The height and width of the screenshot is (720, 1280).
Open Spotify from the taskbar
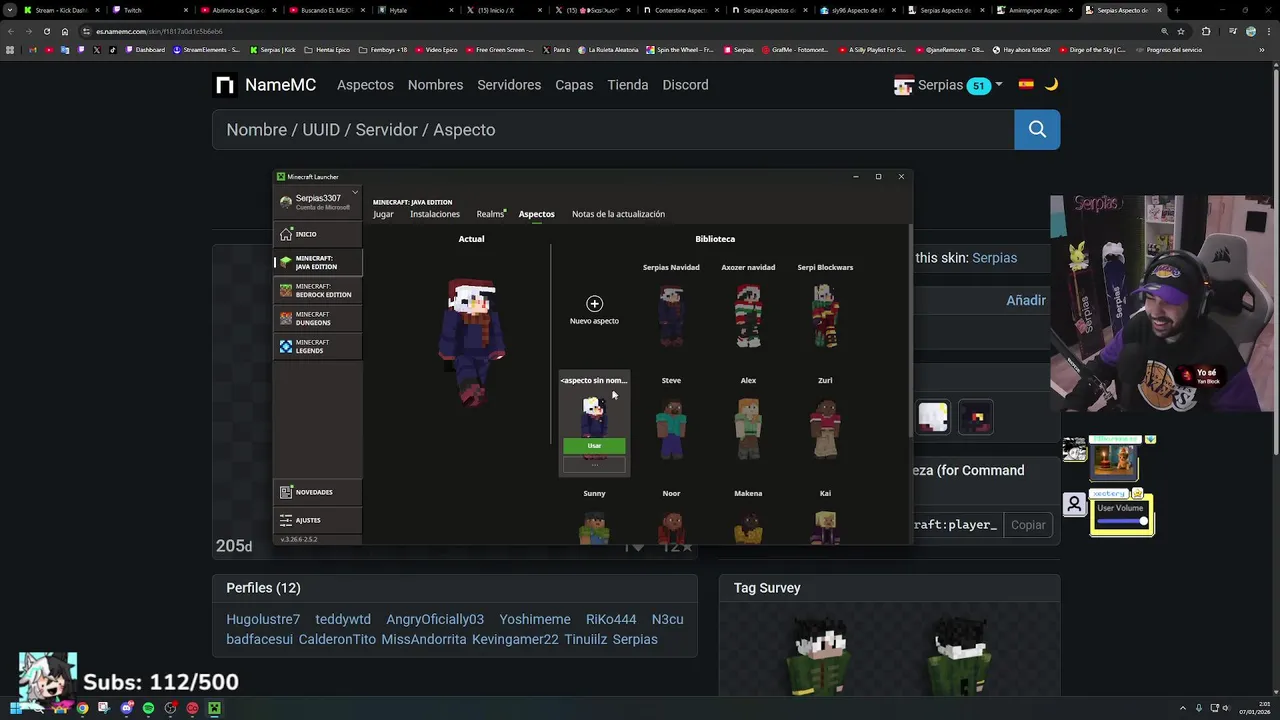click(148, 708)
